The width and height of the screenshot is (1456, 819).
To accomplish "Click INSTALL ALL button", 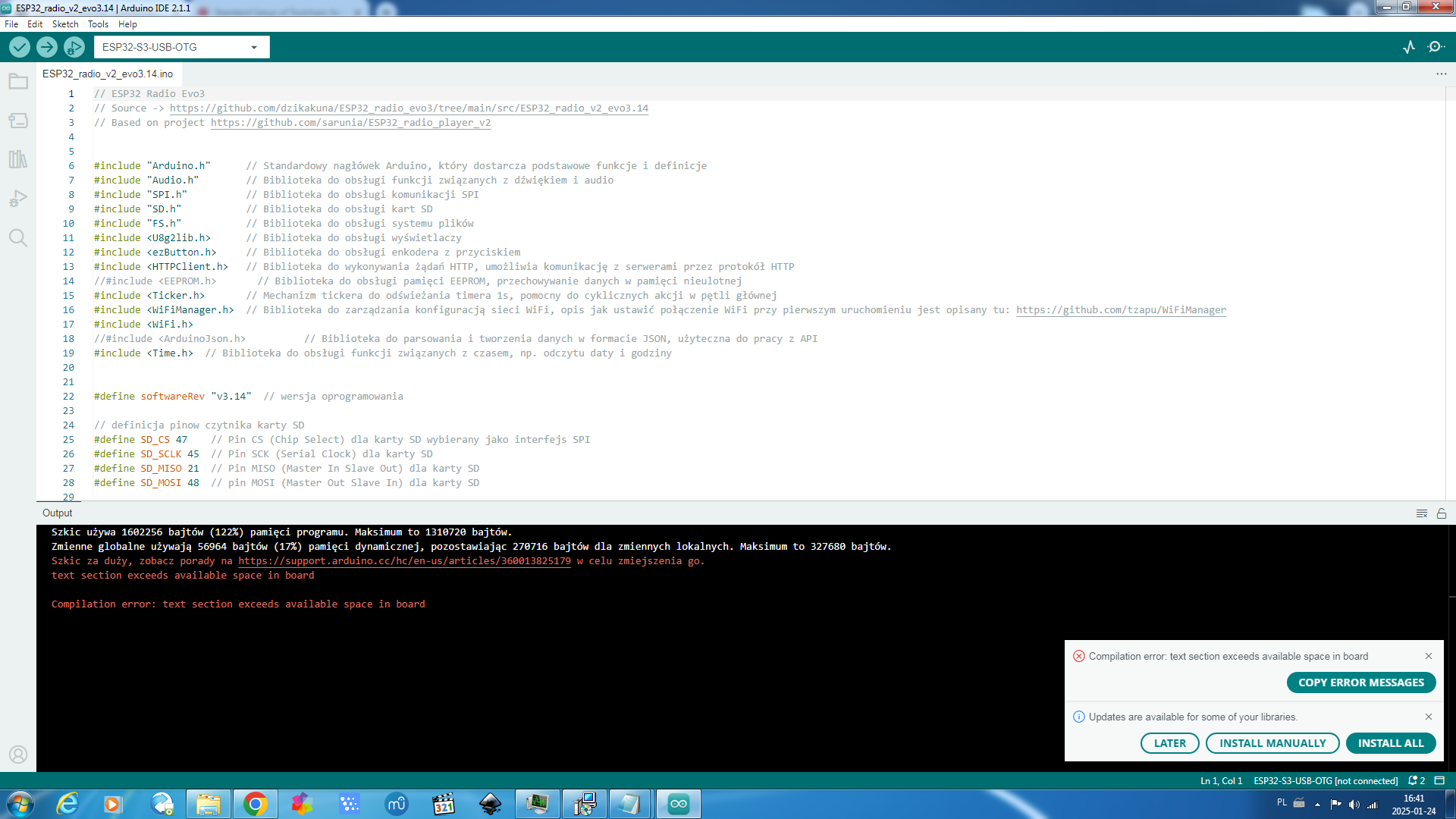I will [x=1391, y=743].
